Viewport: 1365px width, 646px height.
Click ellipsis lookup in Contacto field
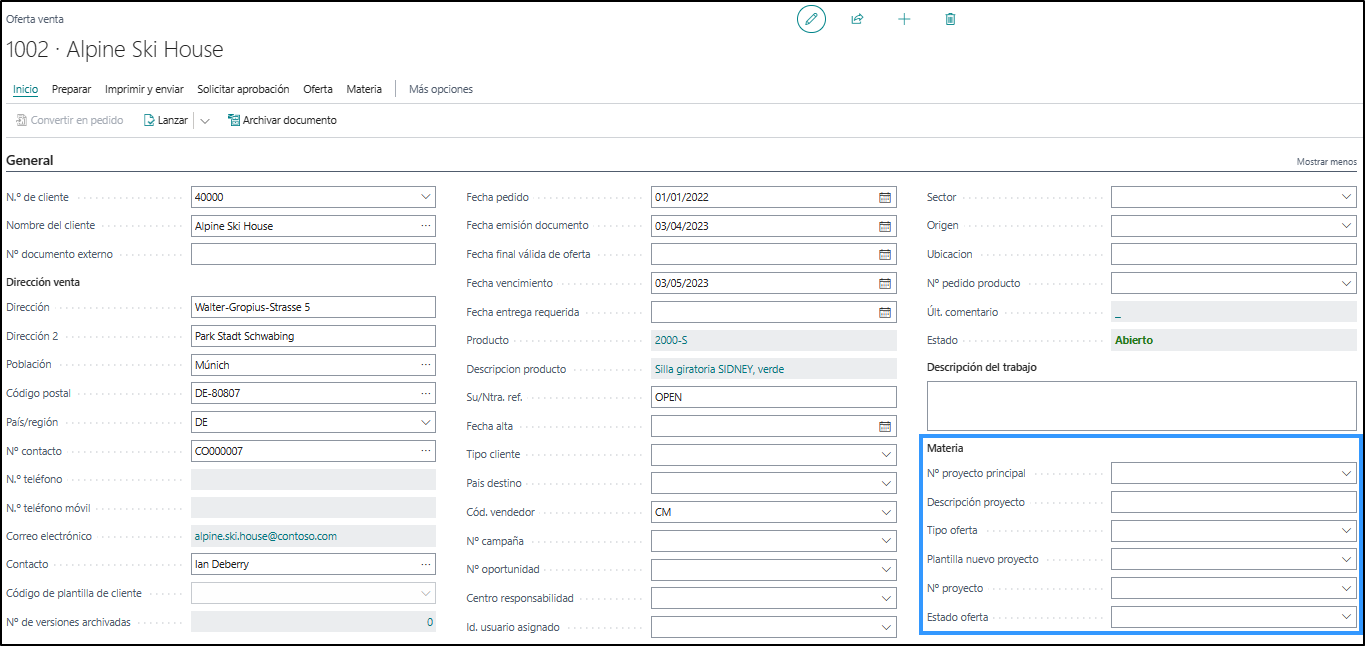tap(426, 564)
